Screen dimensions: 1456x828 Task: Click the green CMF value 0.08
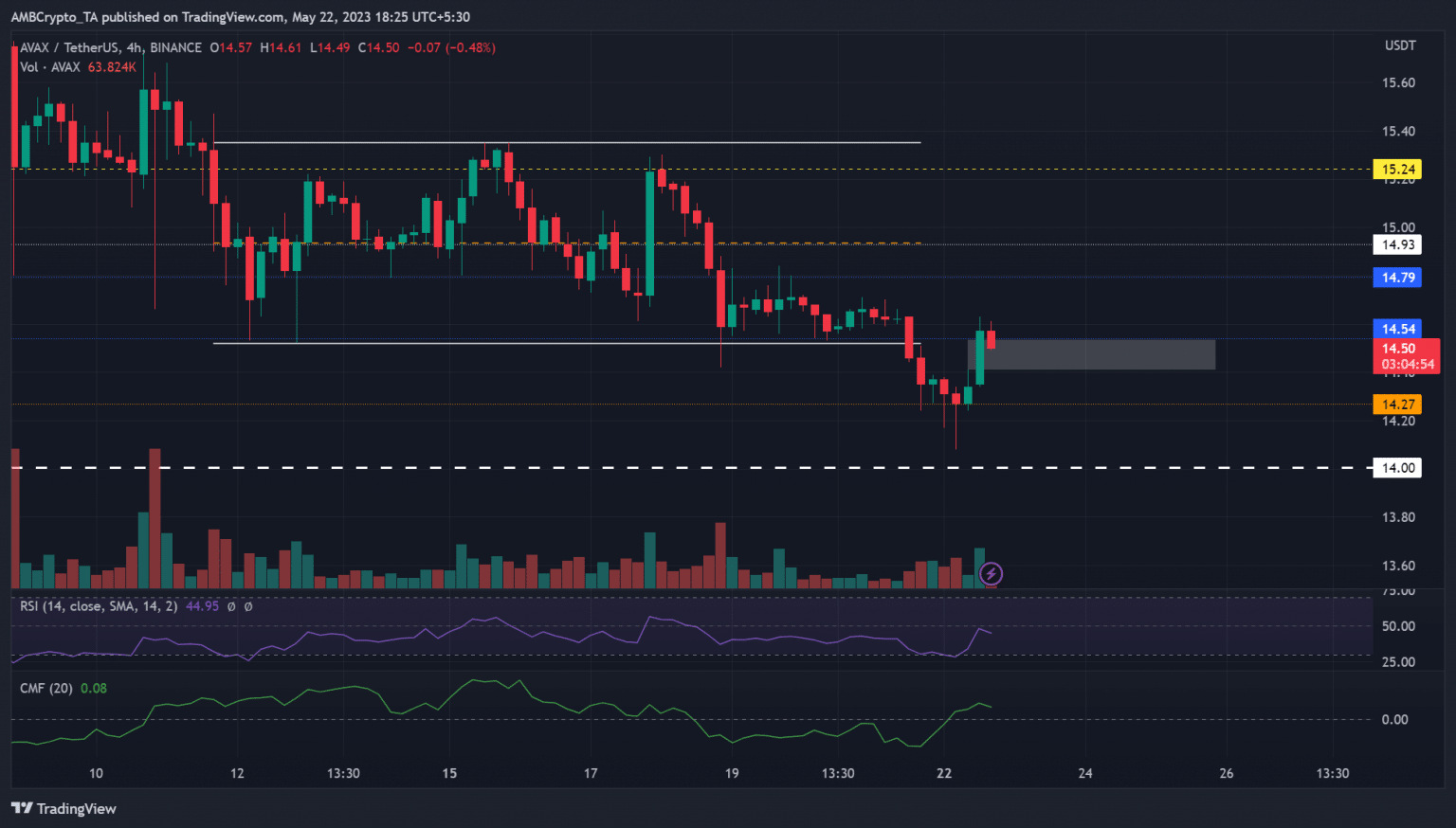pyautogui.click(x=94, y=689)
